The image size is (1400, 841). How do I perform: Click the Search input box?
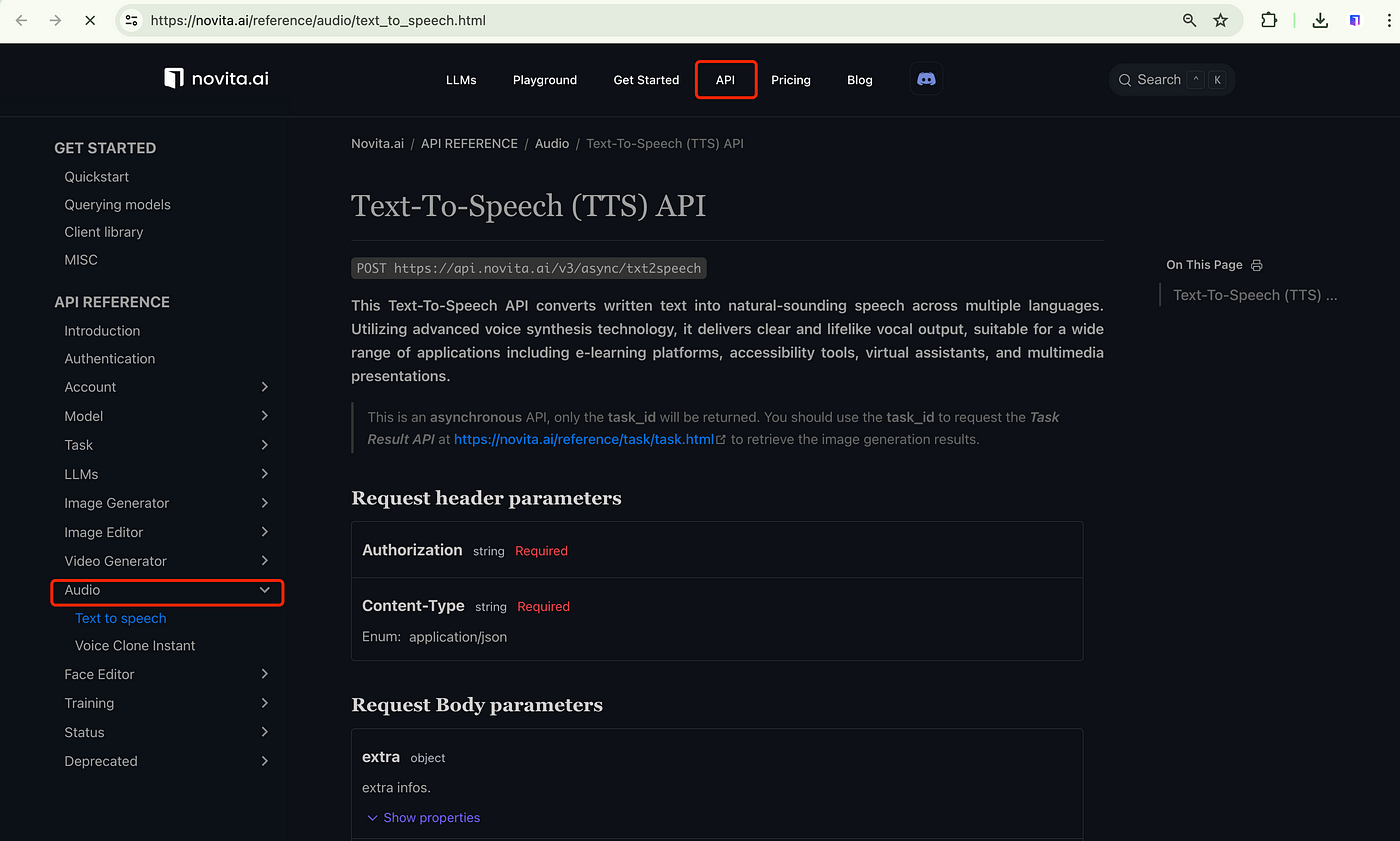click(x=1171, y=80)
